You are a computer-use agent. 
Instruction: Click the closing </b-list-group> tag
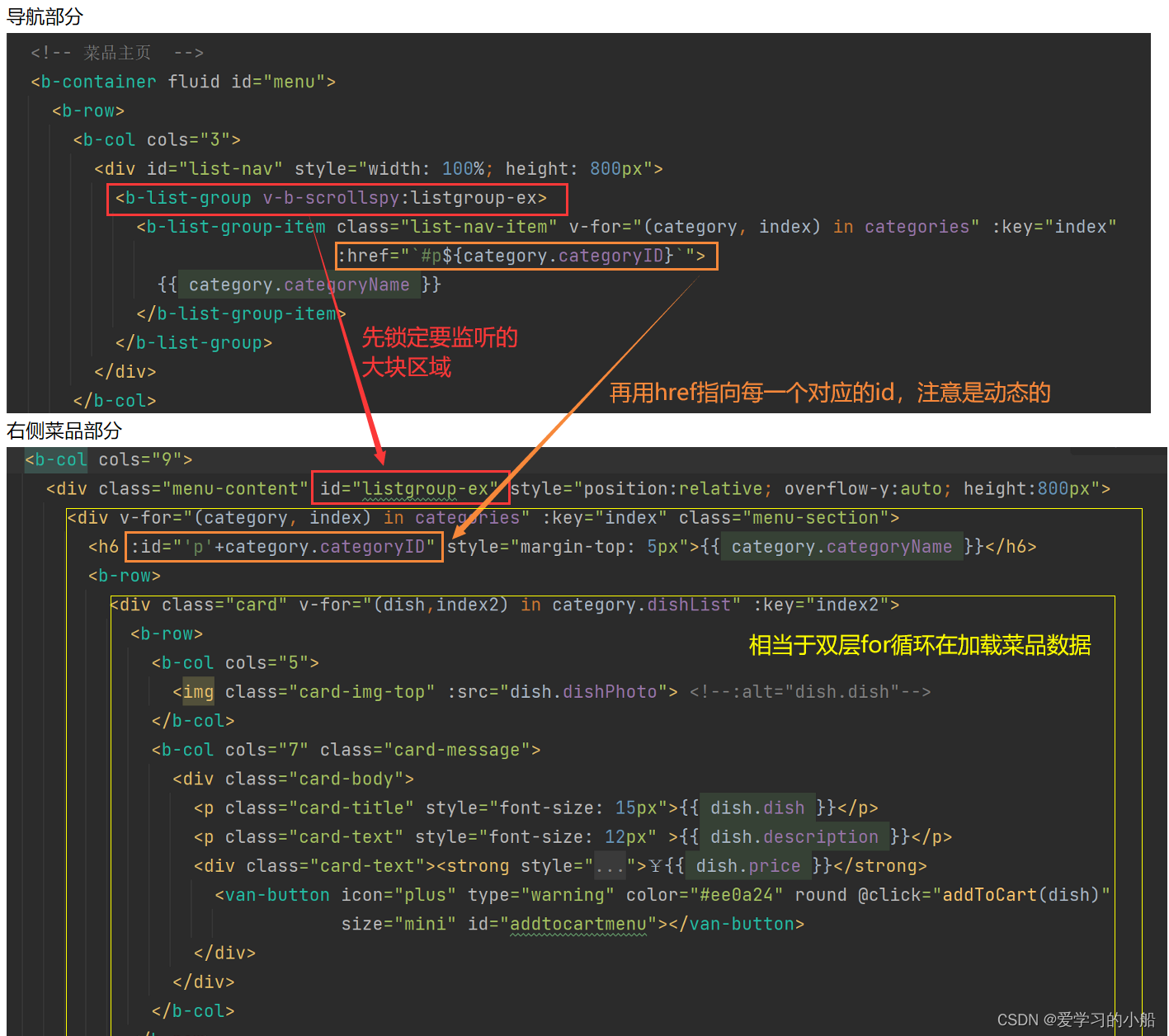[194, 342]
